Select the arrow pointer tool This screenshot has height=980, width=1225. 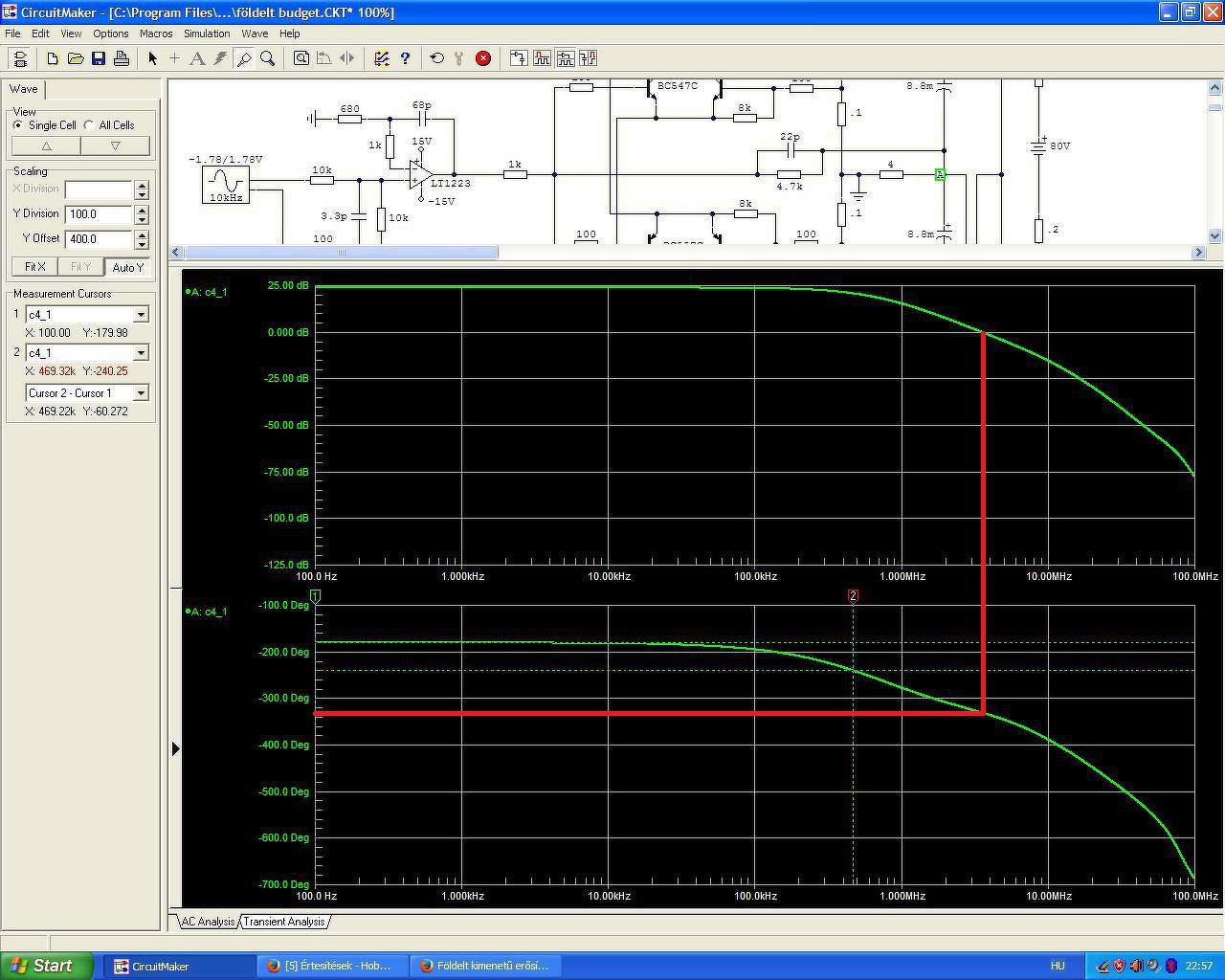tap(152, 58)
